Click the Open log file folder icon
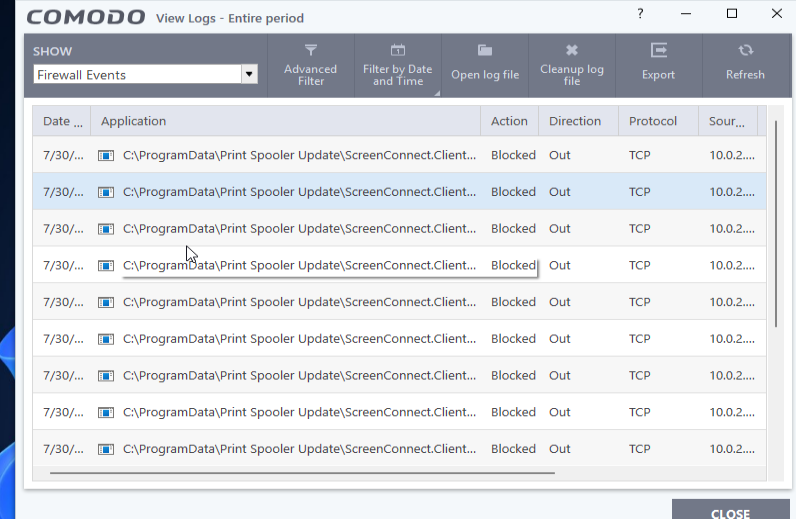796x519 pixels. click(485, 50)
